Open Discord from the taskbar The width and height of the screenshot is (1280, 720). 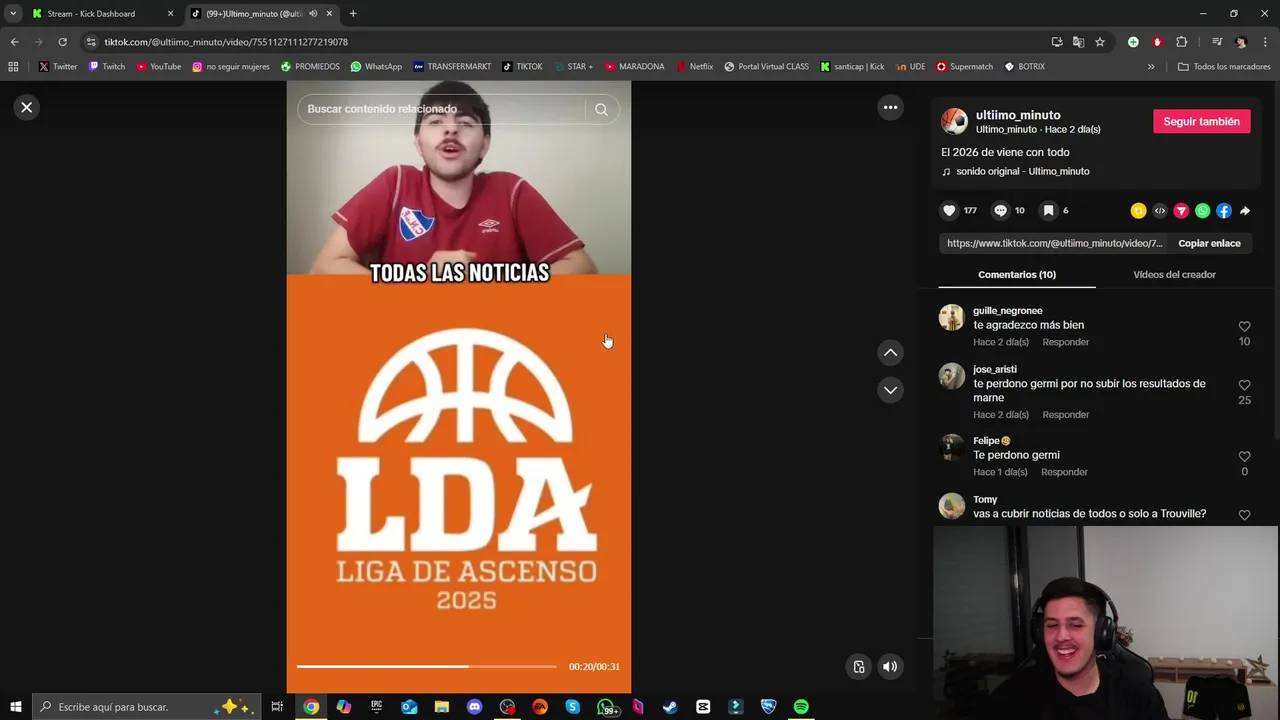pos(474,707)
